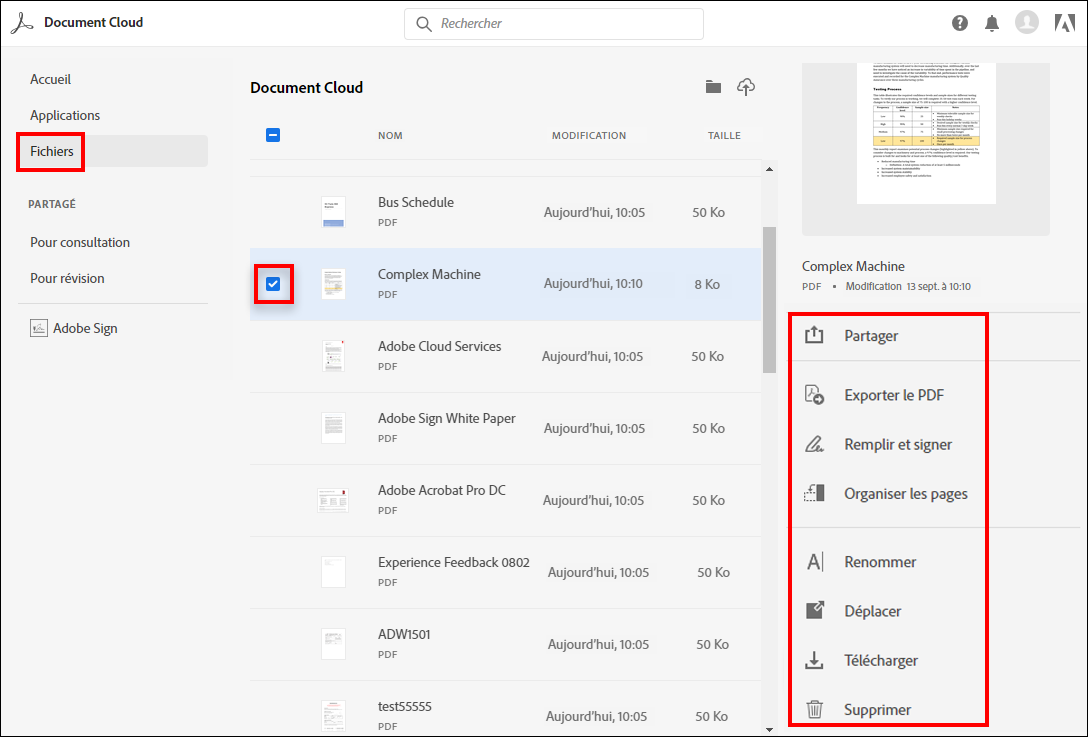Screen dimensions: 1088x737
Task: Click the scrollbar down arrow
Action: point(769,729)
